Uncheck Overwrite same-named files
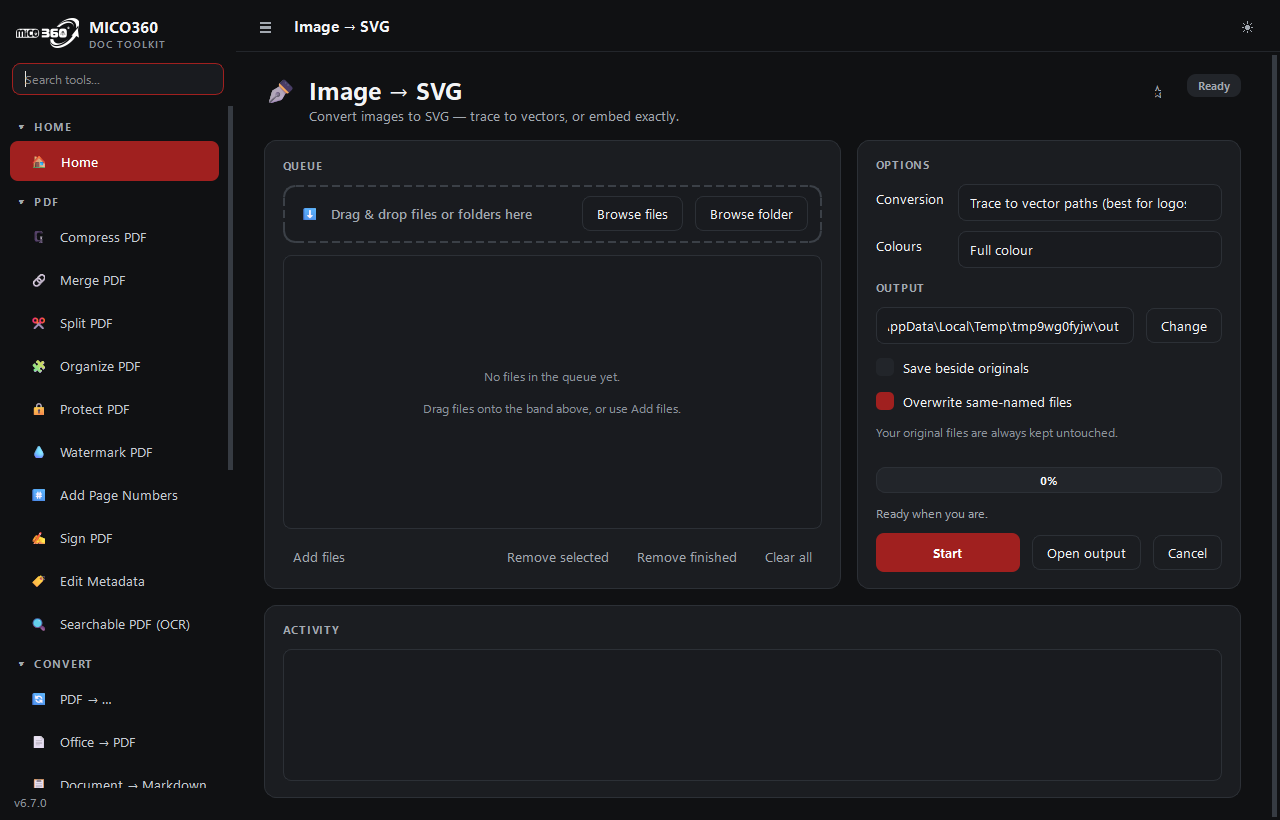 885,401
